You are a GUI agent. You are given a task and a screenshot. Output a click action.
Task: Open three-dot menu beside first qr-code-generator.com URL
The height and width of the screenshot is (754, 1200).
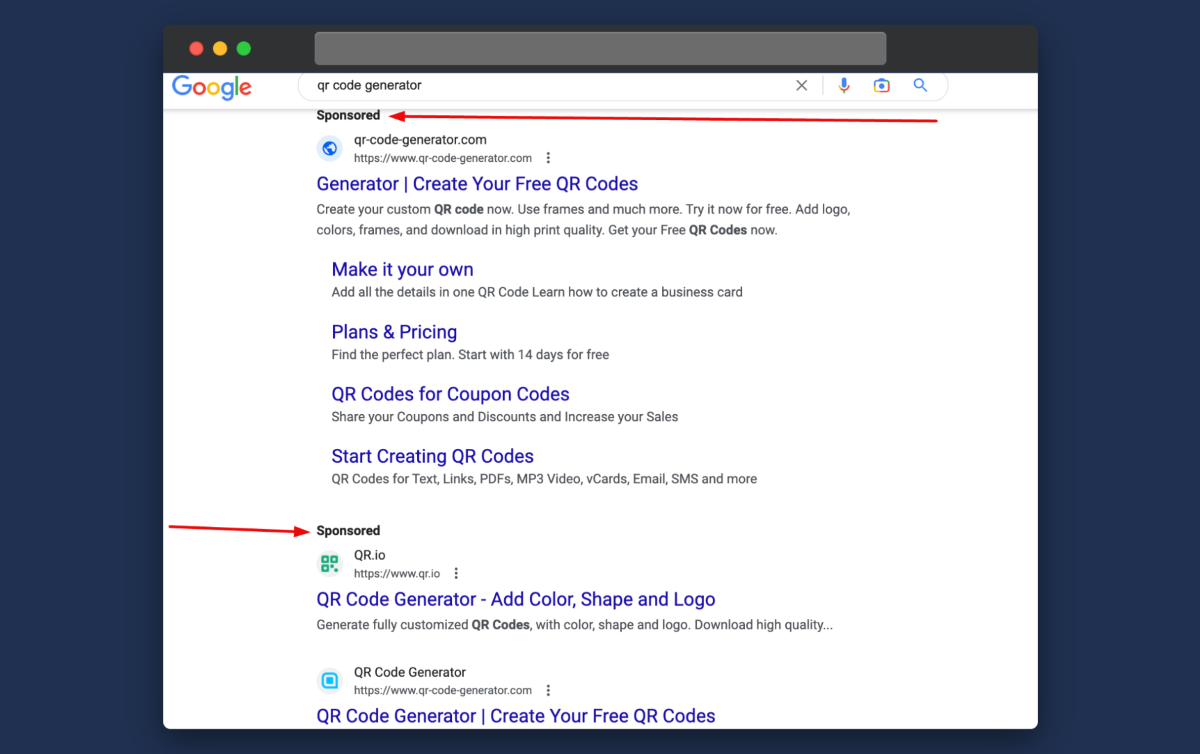click(548, 158)
